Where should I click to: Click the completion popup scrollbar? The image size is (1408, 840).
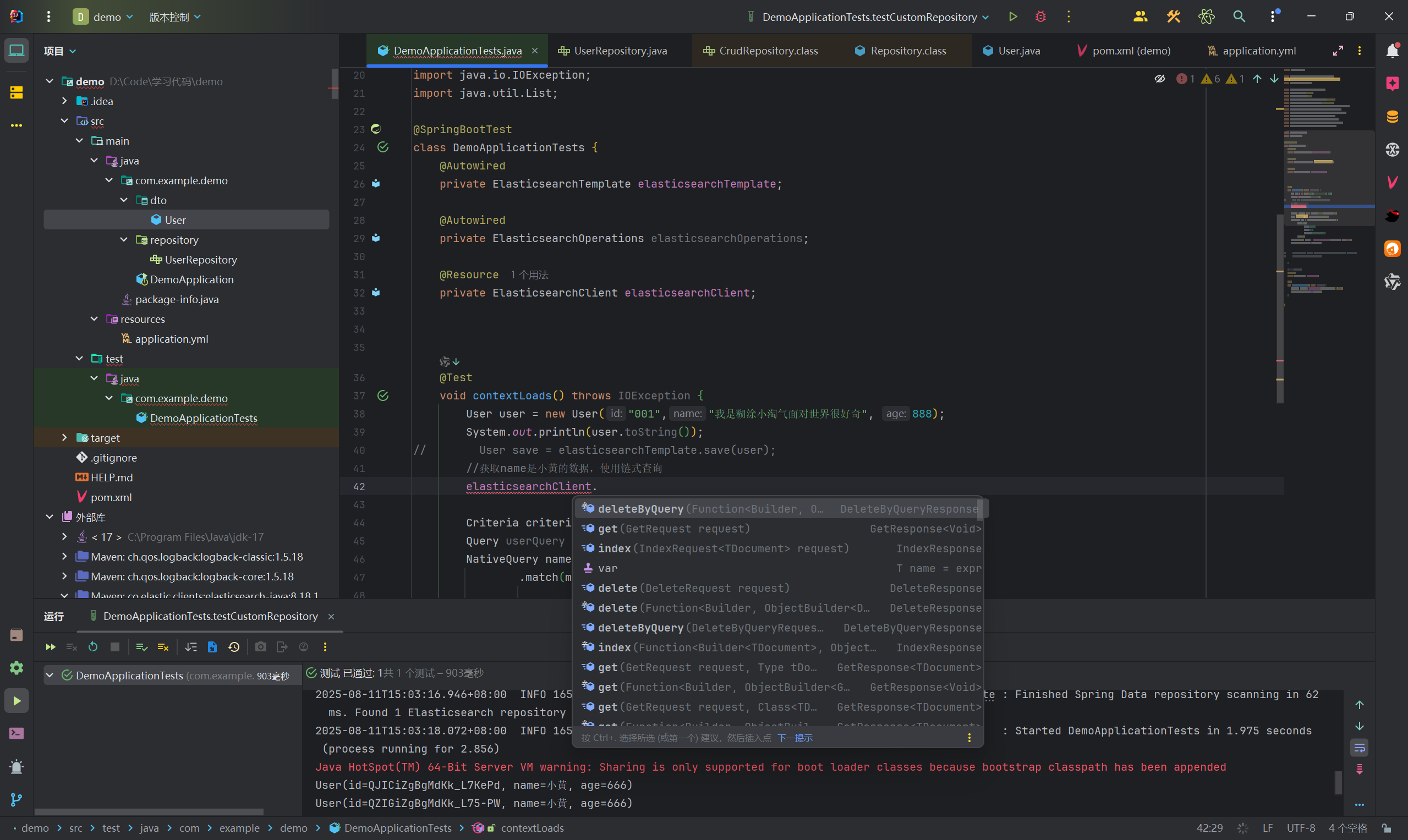coord(980,510)
